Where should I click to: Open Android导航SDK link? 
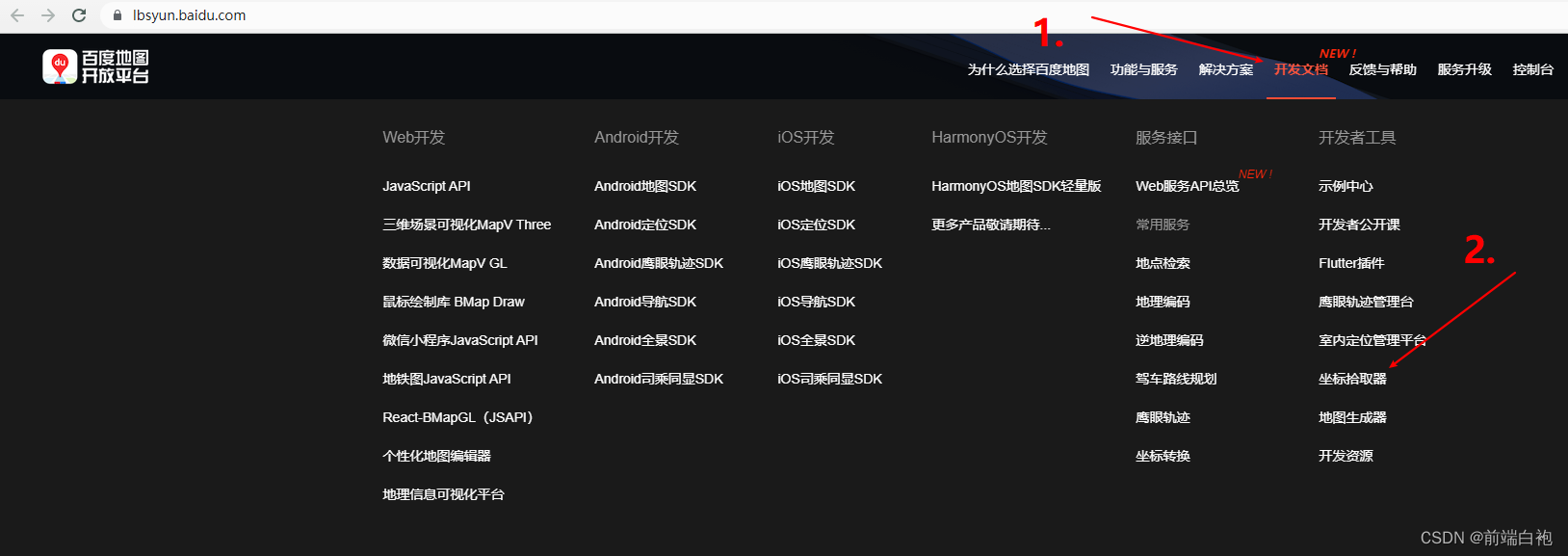(x=645, y=302)
